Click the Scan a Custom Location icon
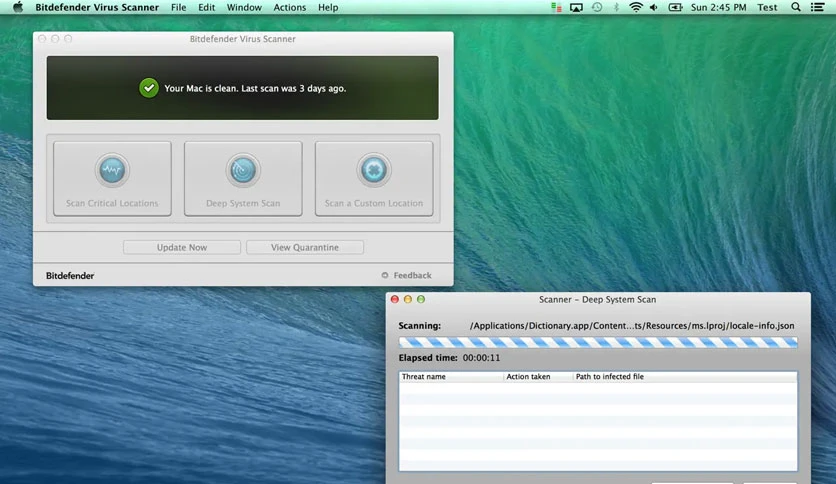This screenshot has height=484, width=836. pyautogui.click(x=374, y=170)
